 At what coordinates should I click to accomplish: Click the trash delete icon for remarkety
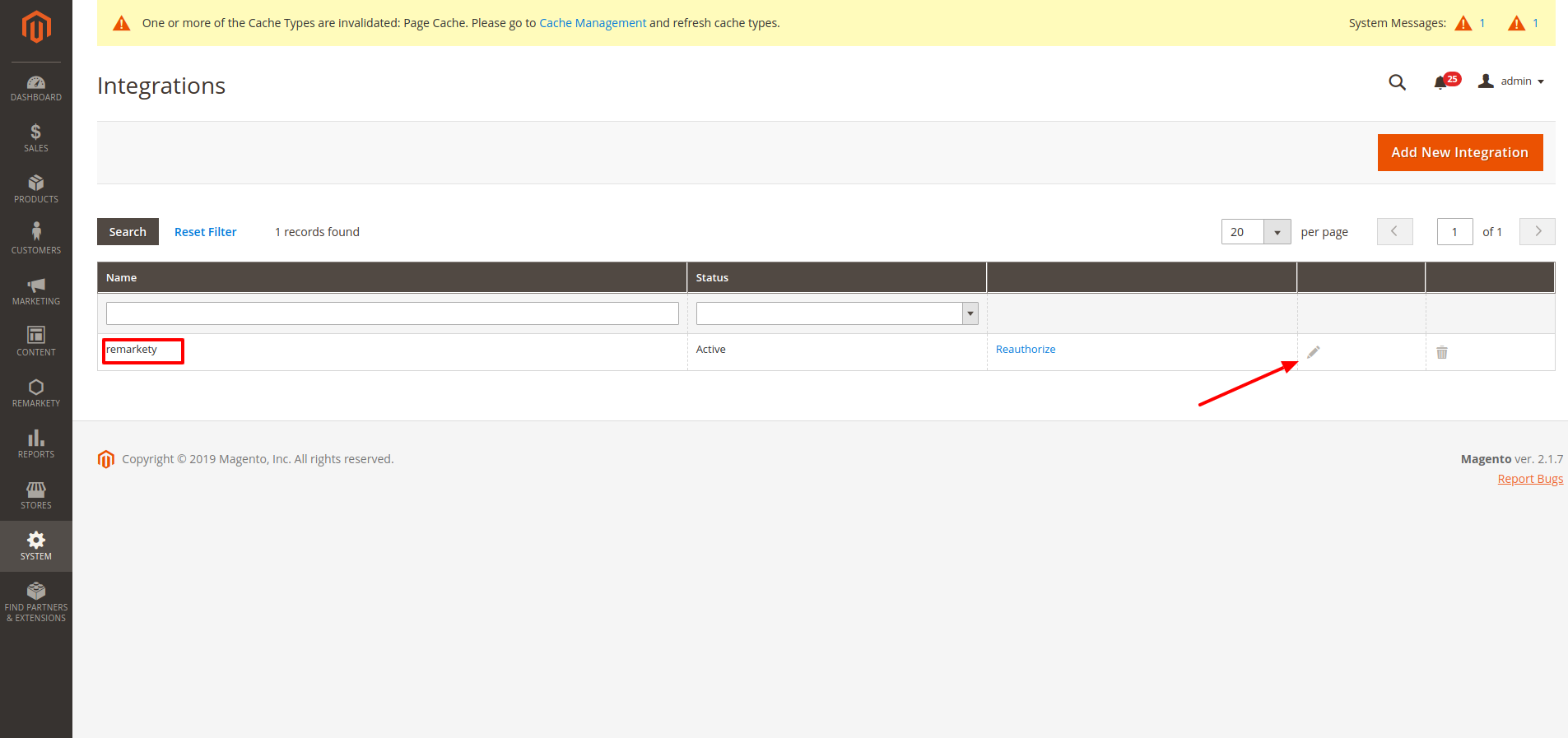[1442, 352]
